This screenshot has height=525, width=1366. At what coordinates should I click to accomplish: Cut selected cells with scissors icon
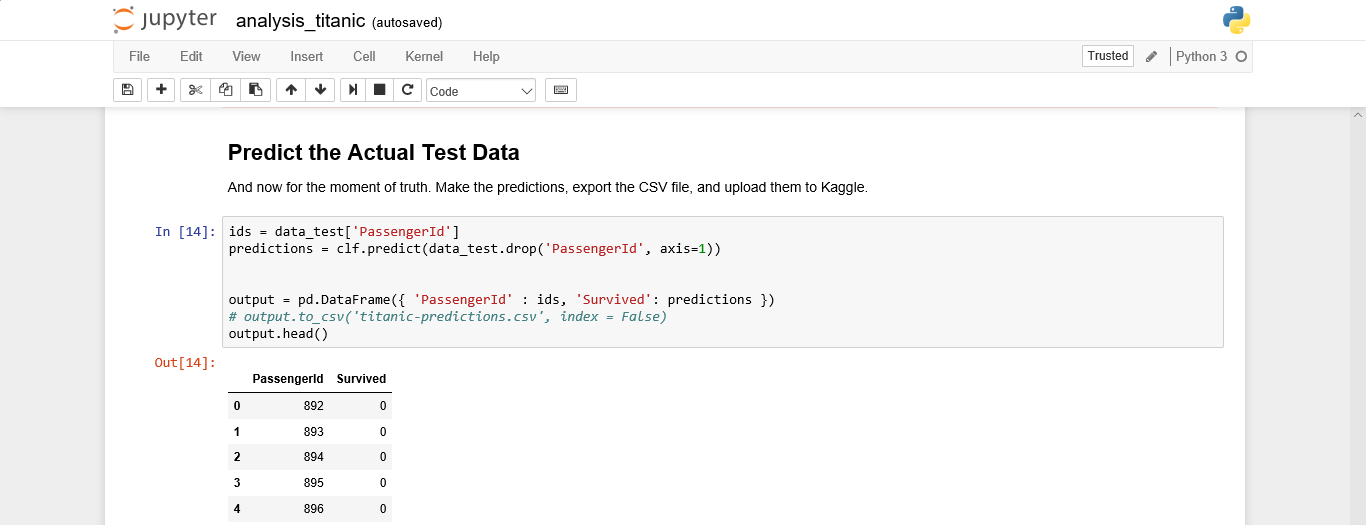tap(195, 90)
